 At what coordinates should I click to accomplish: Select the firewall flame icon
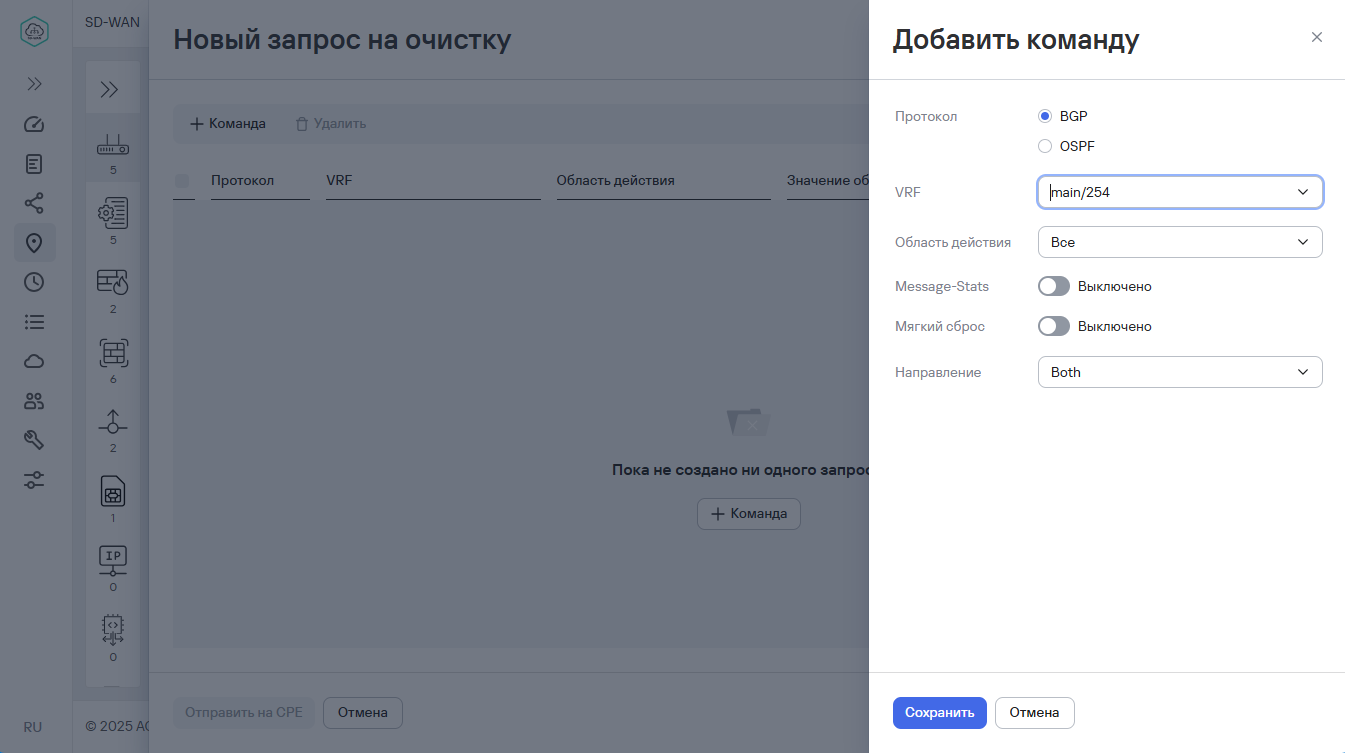click(113, 283)
